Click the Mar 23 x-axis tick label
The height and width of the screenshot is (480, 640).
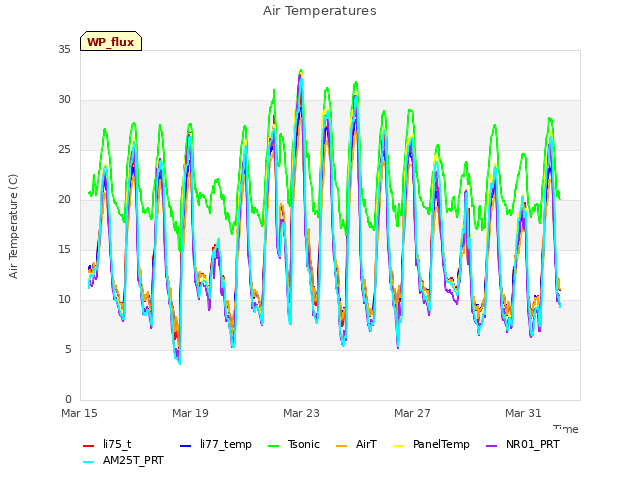pyautogui.click(x=301, y=413)
